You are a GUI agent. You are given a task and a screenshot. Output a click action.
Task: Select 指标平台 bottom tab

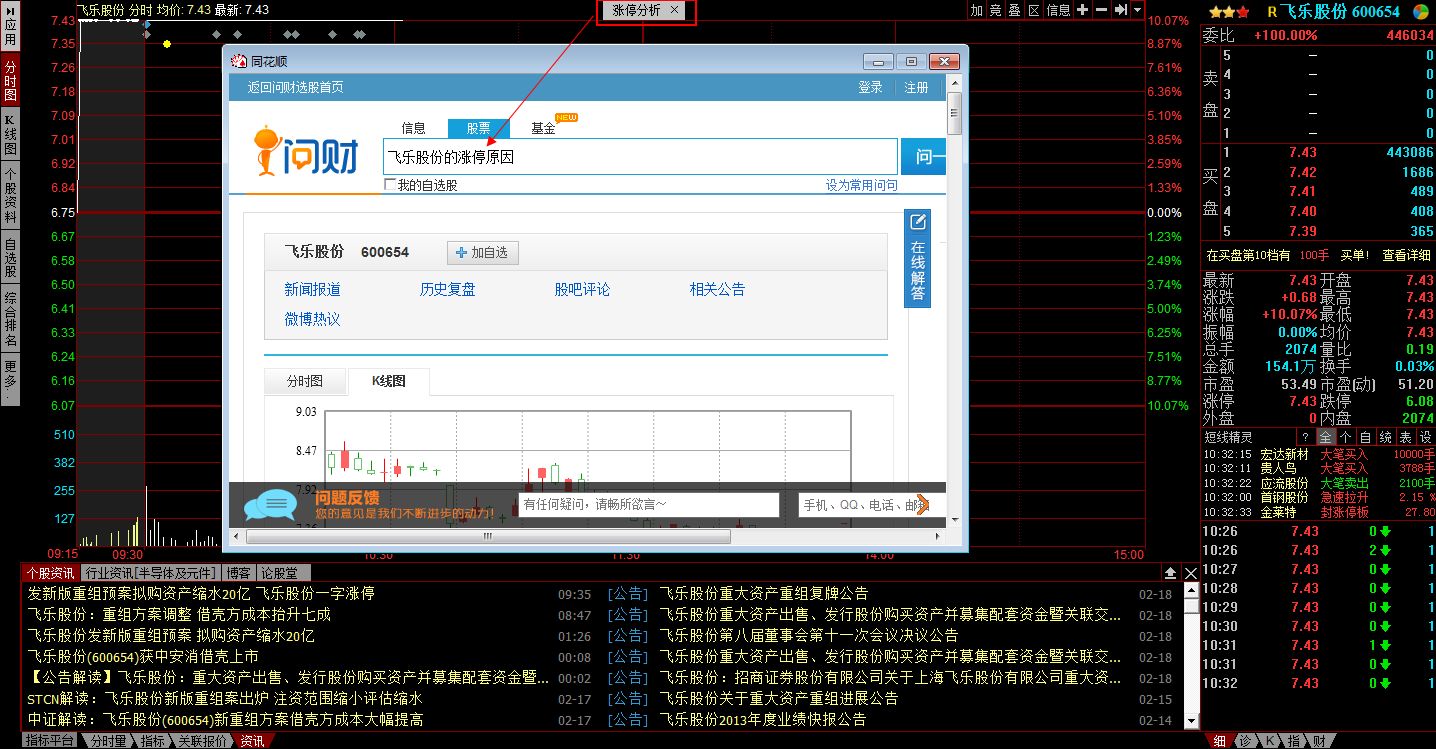point(50,741)
